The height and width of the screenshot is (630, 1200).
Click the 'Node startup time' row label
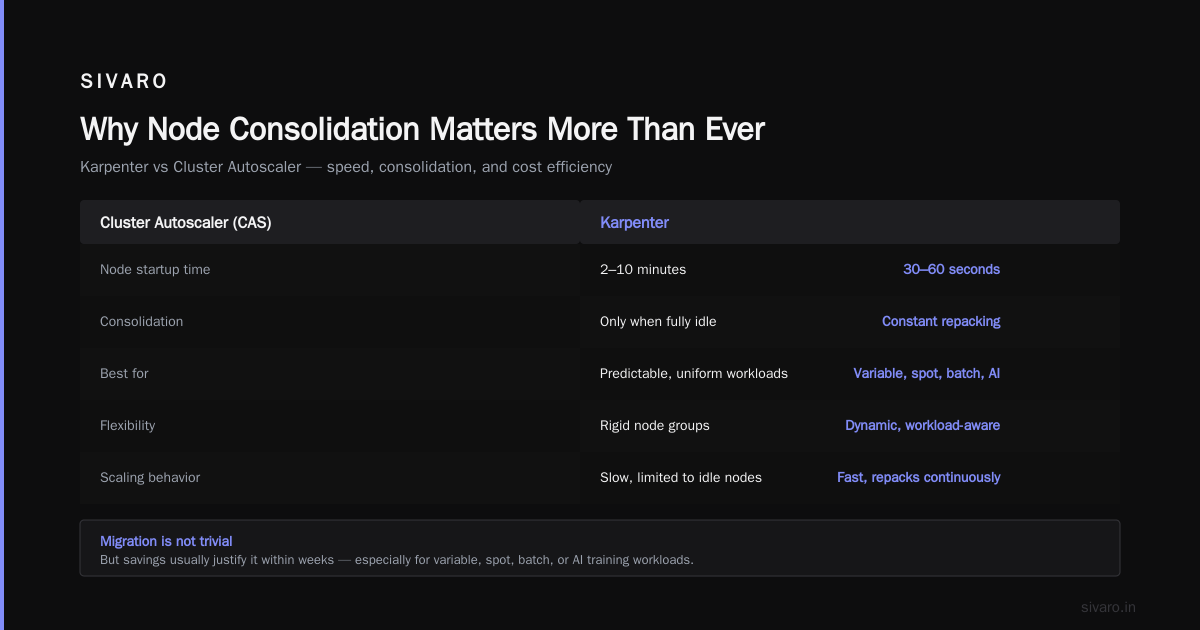coord(155,270)
